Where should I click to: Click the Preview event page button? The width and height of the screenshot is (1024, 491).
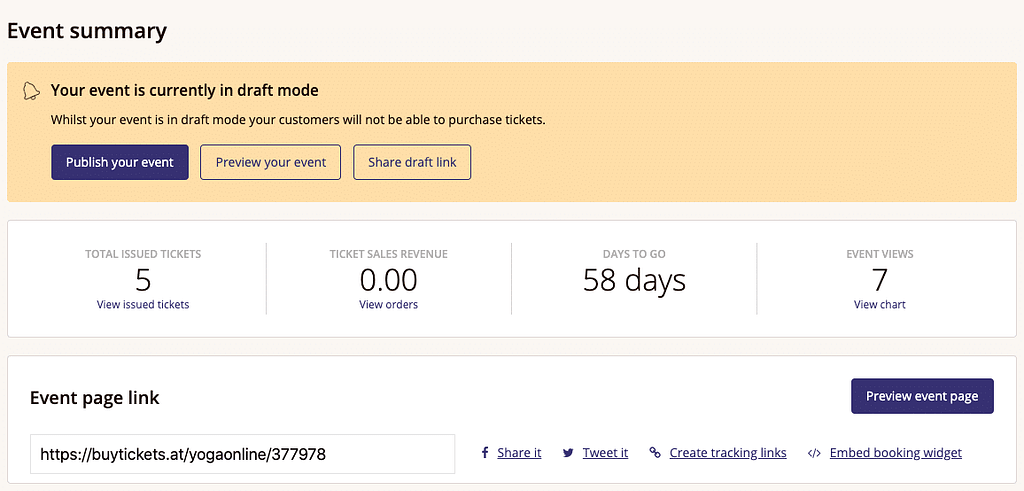click(922, 396)
